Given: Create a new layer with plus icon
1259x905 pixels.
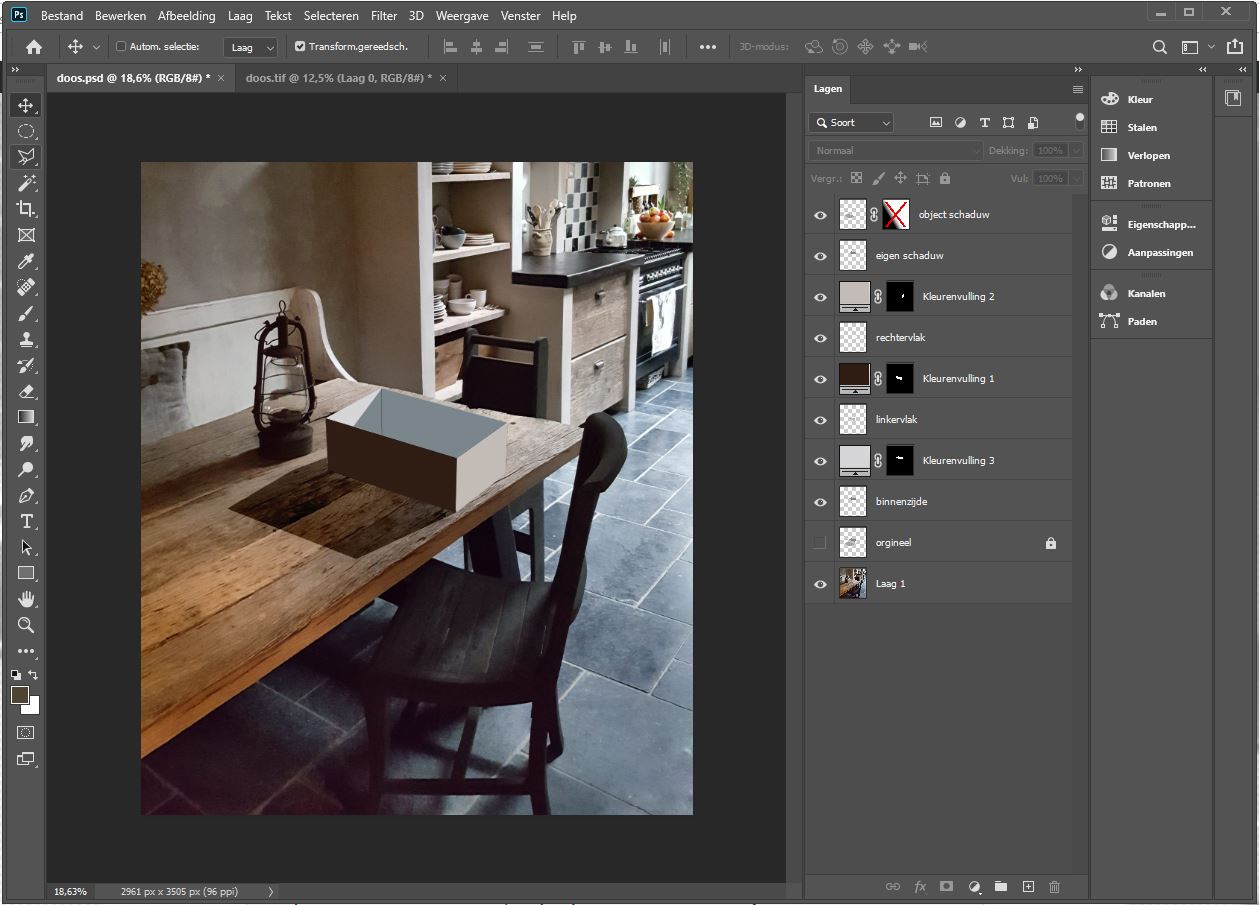Looking at the screenshot, I should click(x=1028, y=887).
